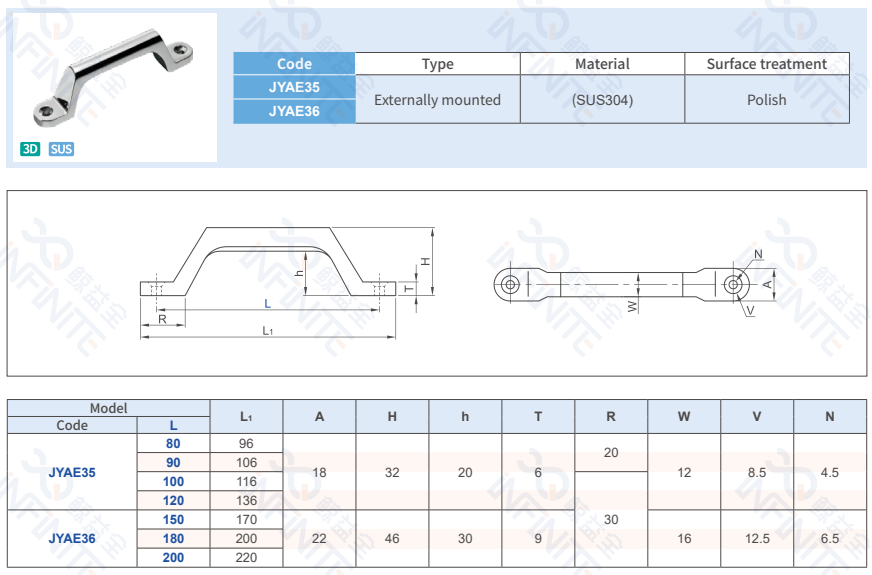Click the blue Code header cell
Screen dimensions: 872x575
click(x=294, y=64)
